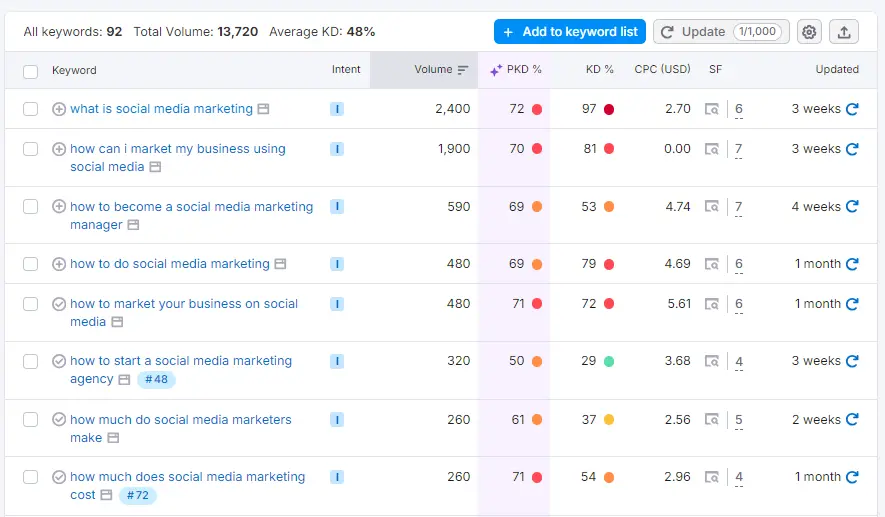885x517 pixels.
Task: Add 'what is social media marketing' via plus icon
Action: coord(59,109)
